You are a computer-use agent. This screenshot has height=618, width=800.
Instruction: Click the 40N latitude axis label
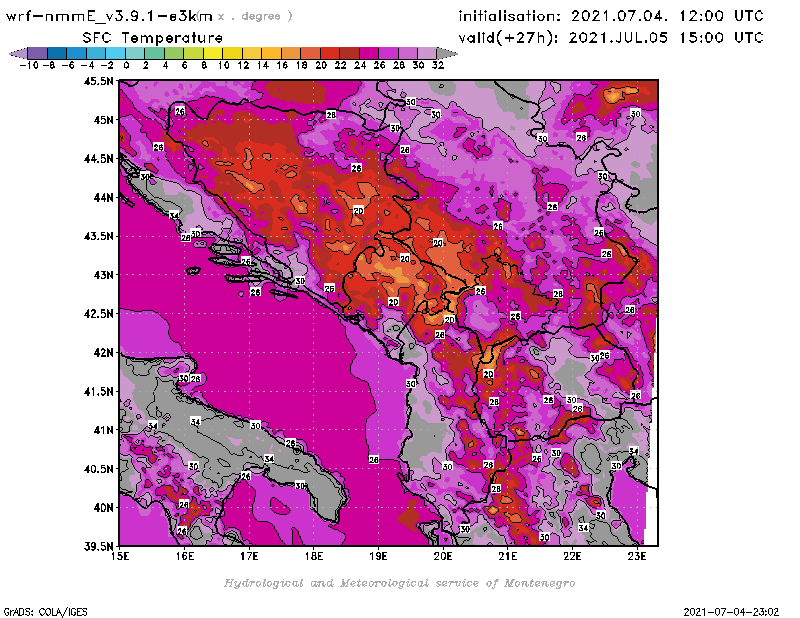click(103, 508)
